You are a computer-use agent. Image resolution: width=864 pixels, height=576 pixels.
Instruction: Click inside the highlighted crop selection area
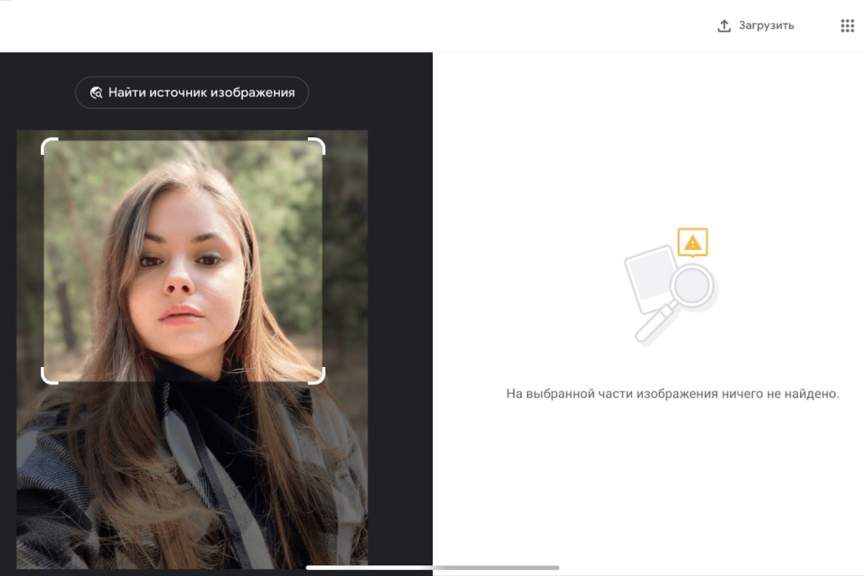pos(183,260)
